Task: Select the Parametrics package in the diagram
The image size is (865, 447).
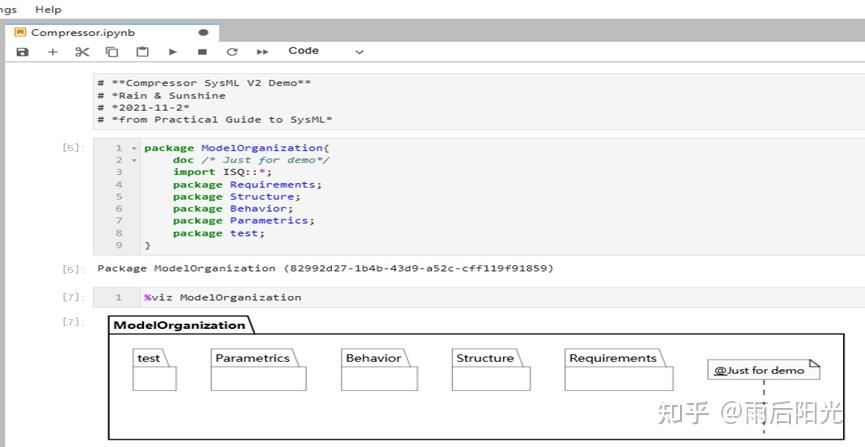Action: point(258,370)
